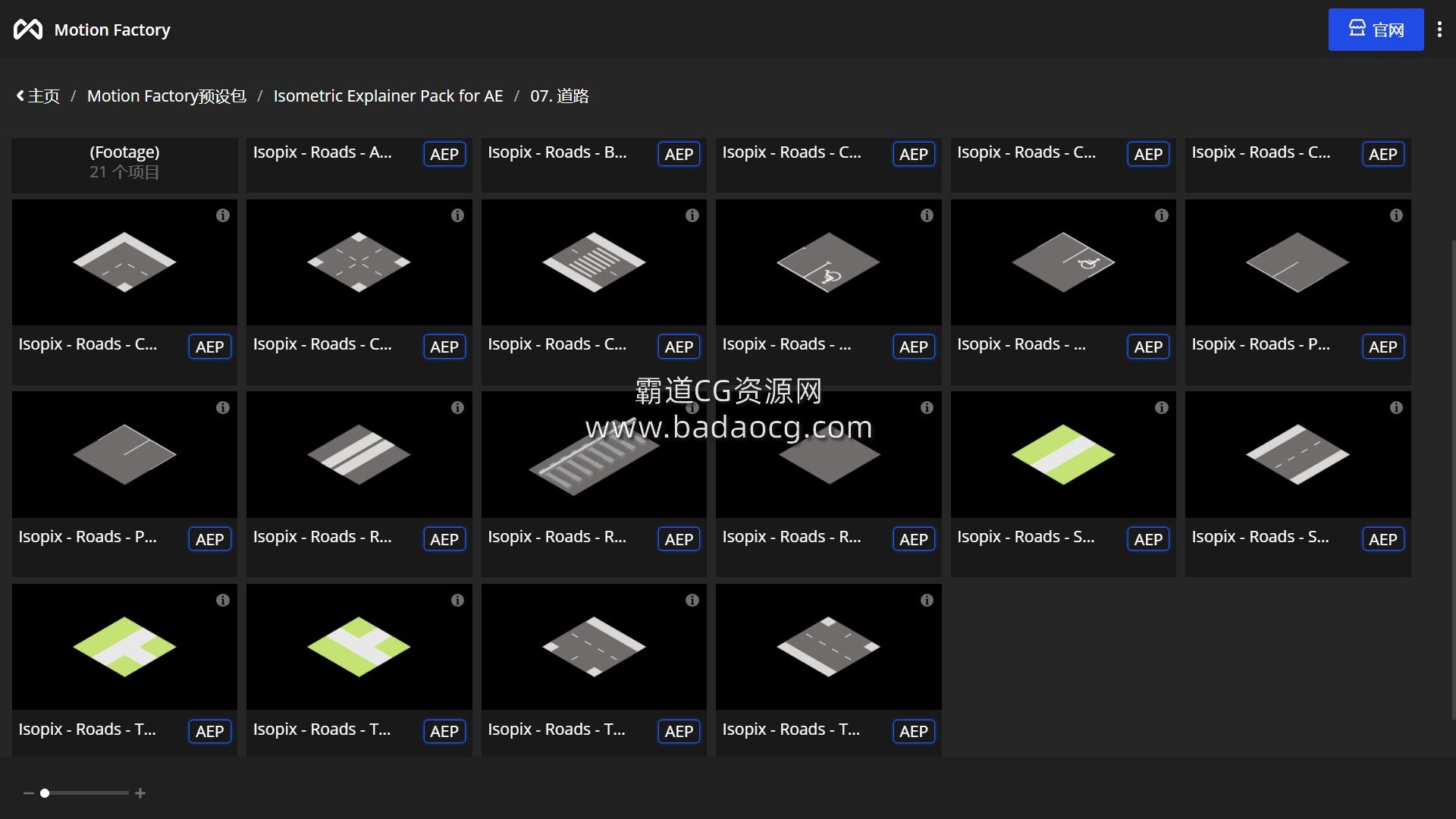The width and height of the screenshot is (1456, 819).
Task: Click label under straight green sidewalk tile
Action: (1026, 537)
